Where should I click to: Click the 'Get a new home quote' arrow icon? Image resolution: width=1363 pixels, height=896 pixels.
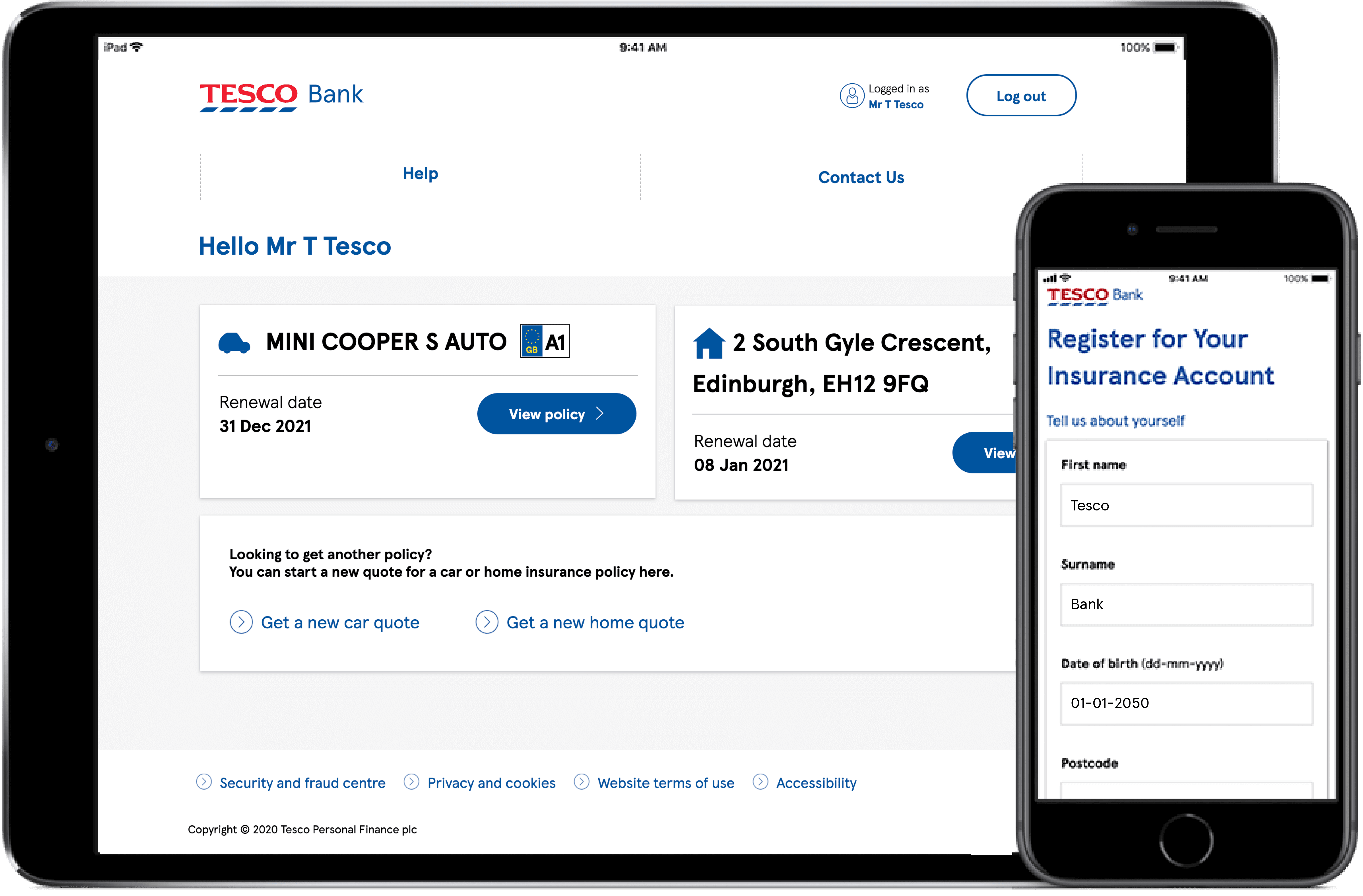coord(487,622)
